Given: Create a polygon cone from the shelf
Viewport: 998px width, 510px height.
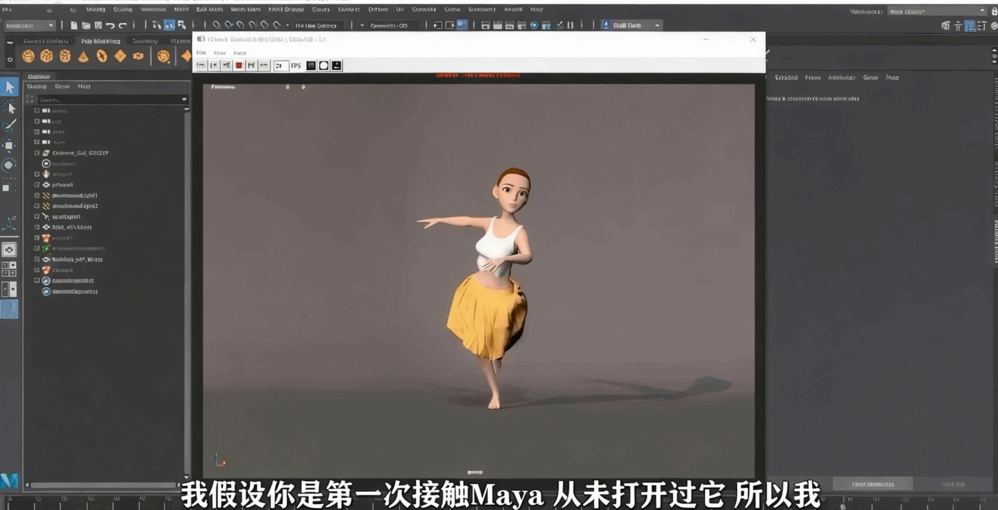Looking at the screenshot, I should point(83,56).
